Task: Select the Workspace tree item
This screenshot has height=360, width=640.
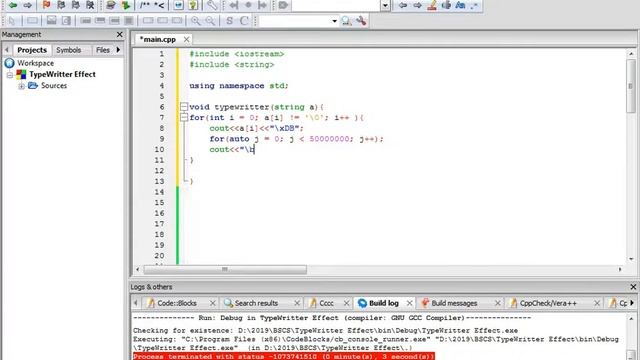Action: 36,63
